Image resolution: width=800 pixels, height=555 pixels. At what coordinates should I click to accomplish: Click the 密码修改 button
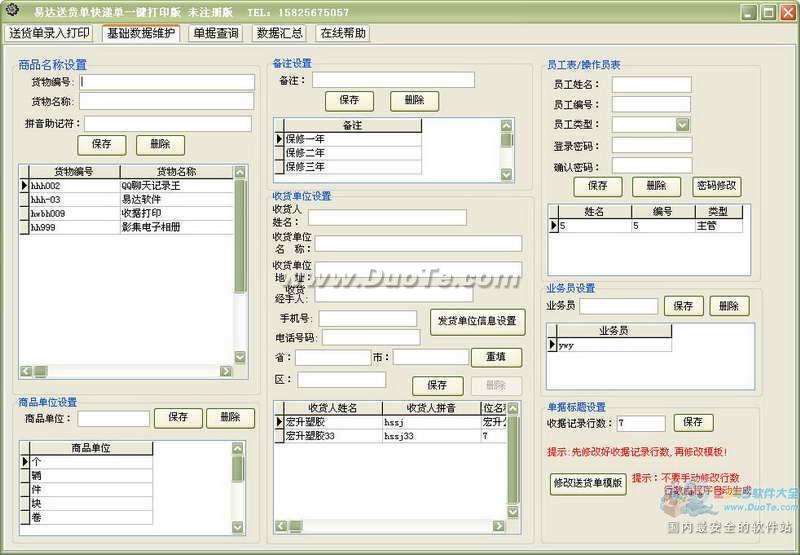click(716, 186)
